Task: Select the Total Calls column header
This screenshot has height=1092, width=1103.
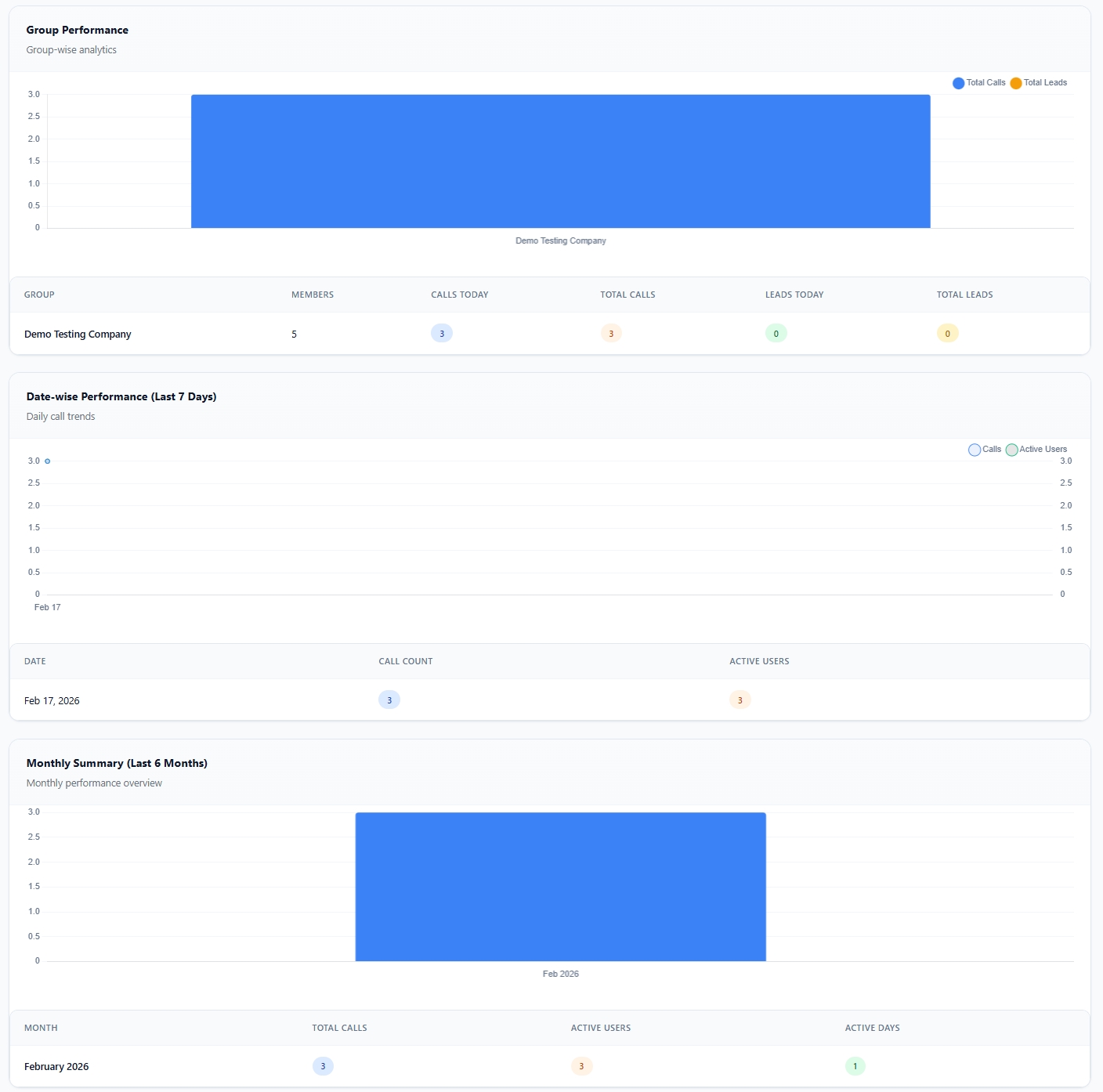Action: [627, 295]
